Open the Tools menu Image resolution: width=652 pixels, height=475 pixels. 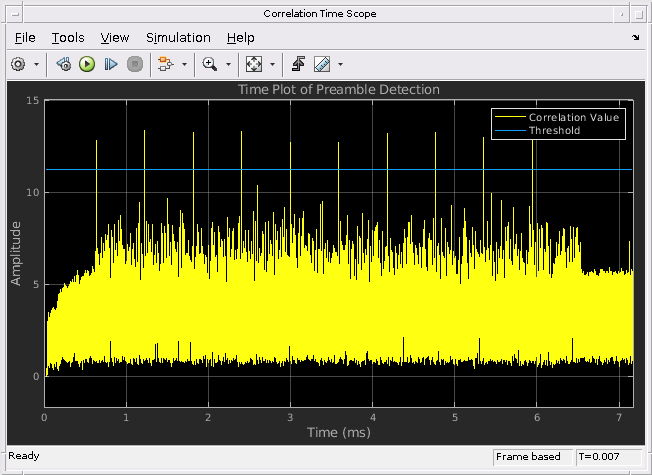click(68, 37)
